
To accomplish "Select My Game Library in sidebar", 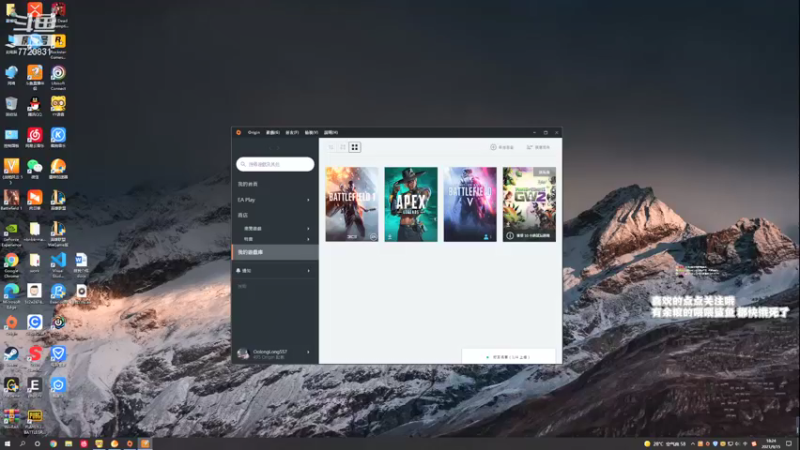I will tap(275, 252).
